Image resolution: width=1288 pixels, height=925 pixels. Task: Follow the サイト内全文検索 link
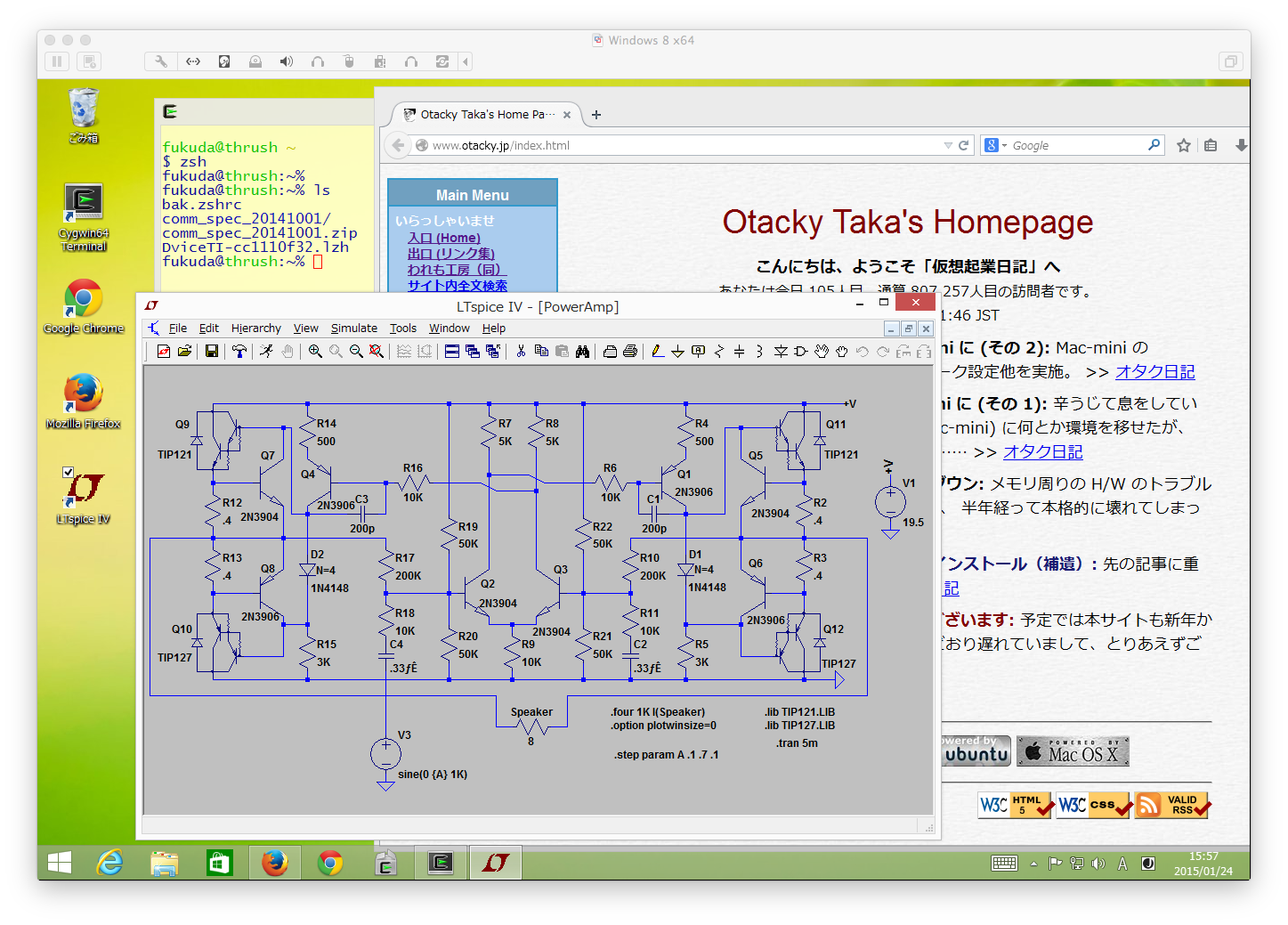pos(458,286)
